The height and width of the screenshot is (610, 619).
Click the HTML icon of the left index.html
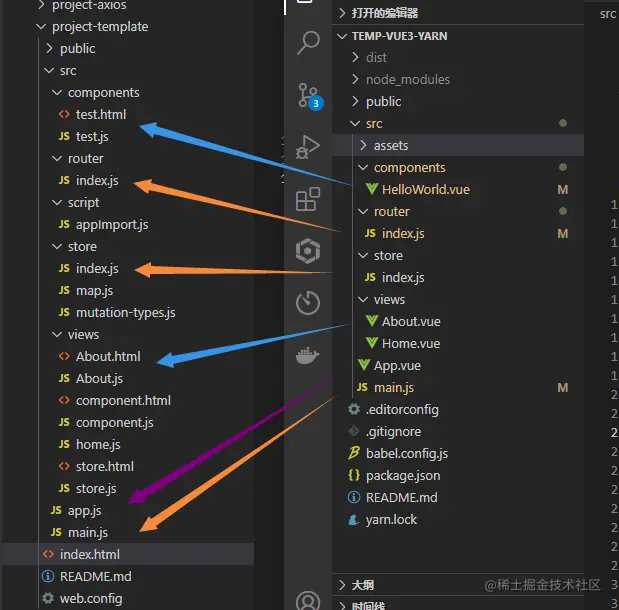click(x=48, y=554)
